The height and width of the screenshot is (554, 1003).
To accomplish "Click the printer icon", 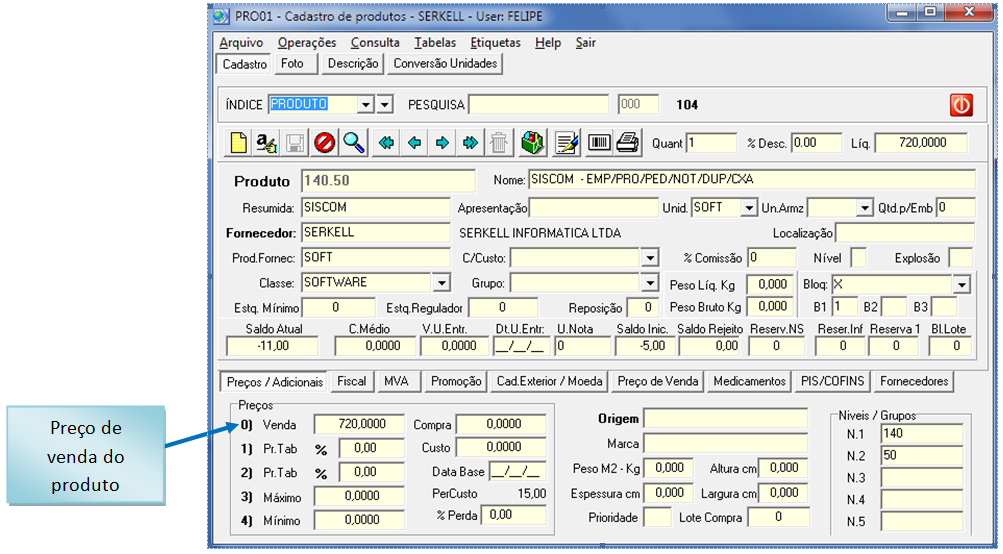I will click(628, 142).
